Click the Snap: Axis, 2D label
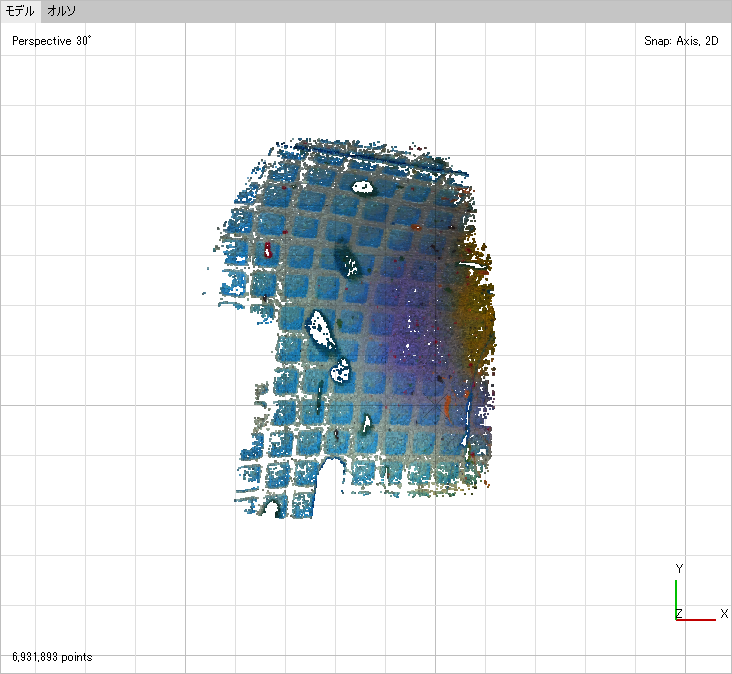This screenshot has height=674, width=732. (681, 41)
